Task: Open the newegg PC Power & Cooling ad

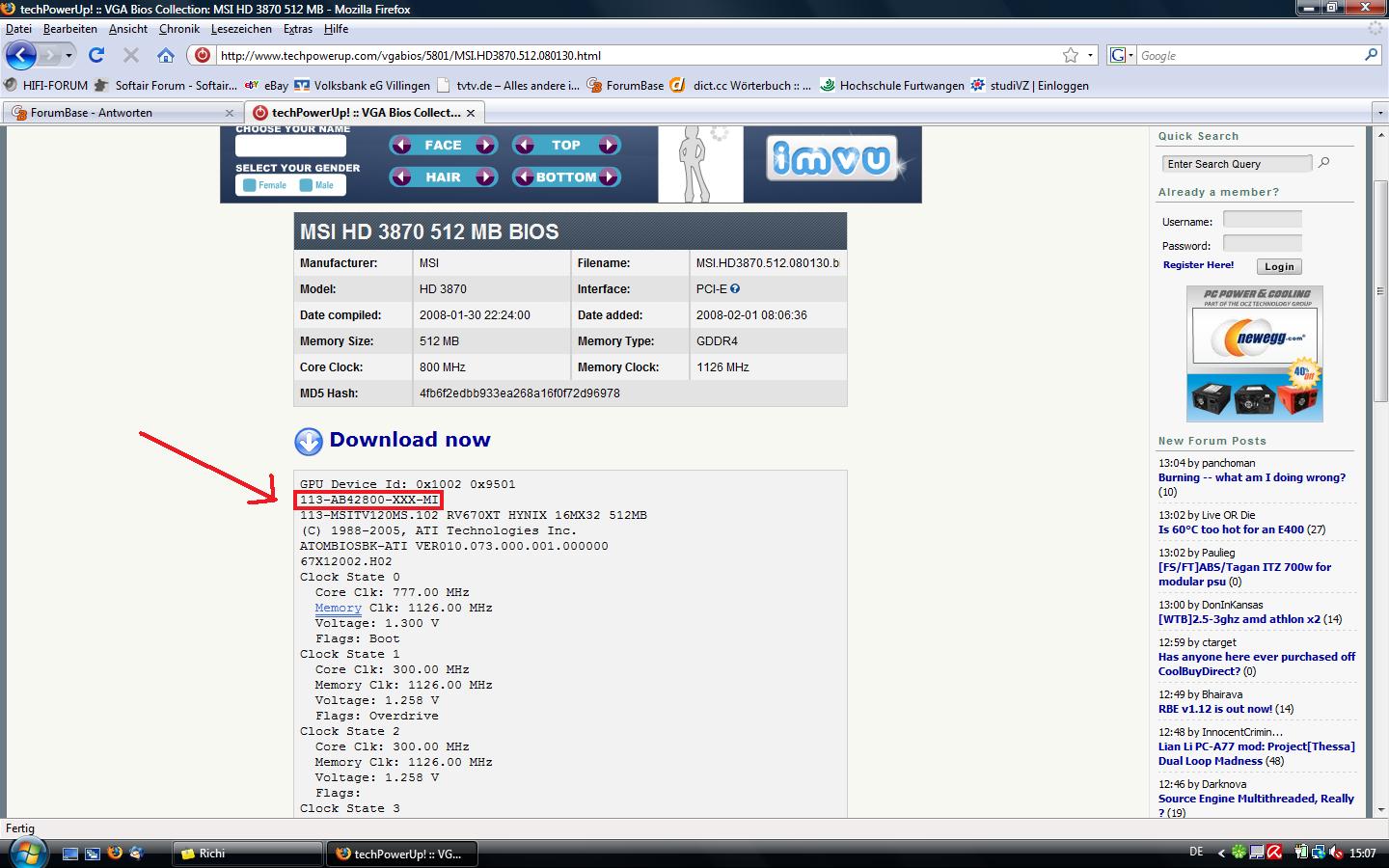Action: [x=1254, y=354]
